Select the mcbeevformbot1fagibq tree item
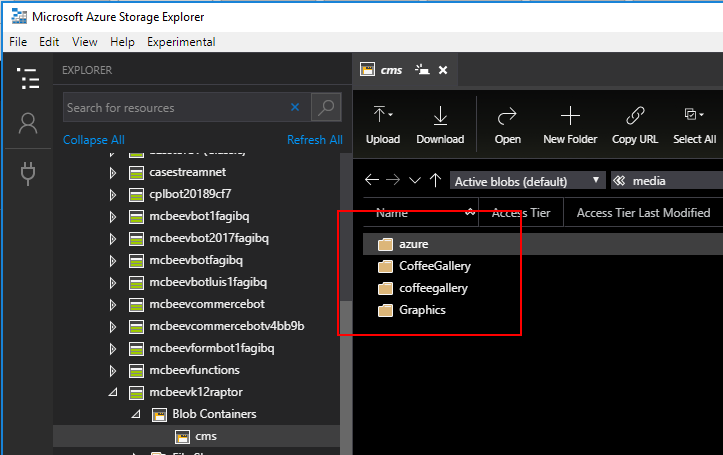723x455 pixels. (x=211, y=349)
